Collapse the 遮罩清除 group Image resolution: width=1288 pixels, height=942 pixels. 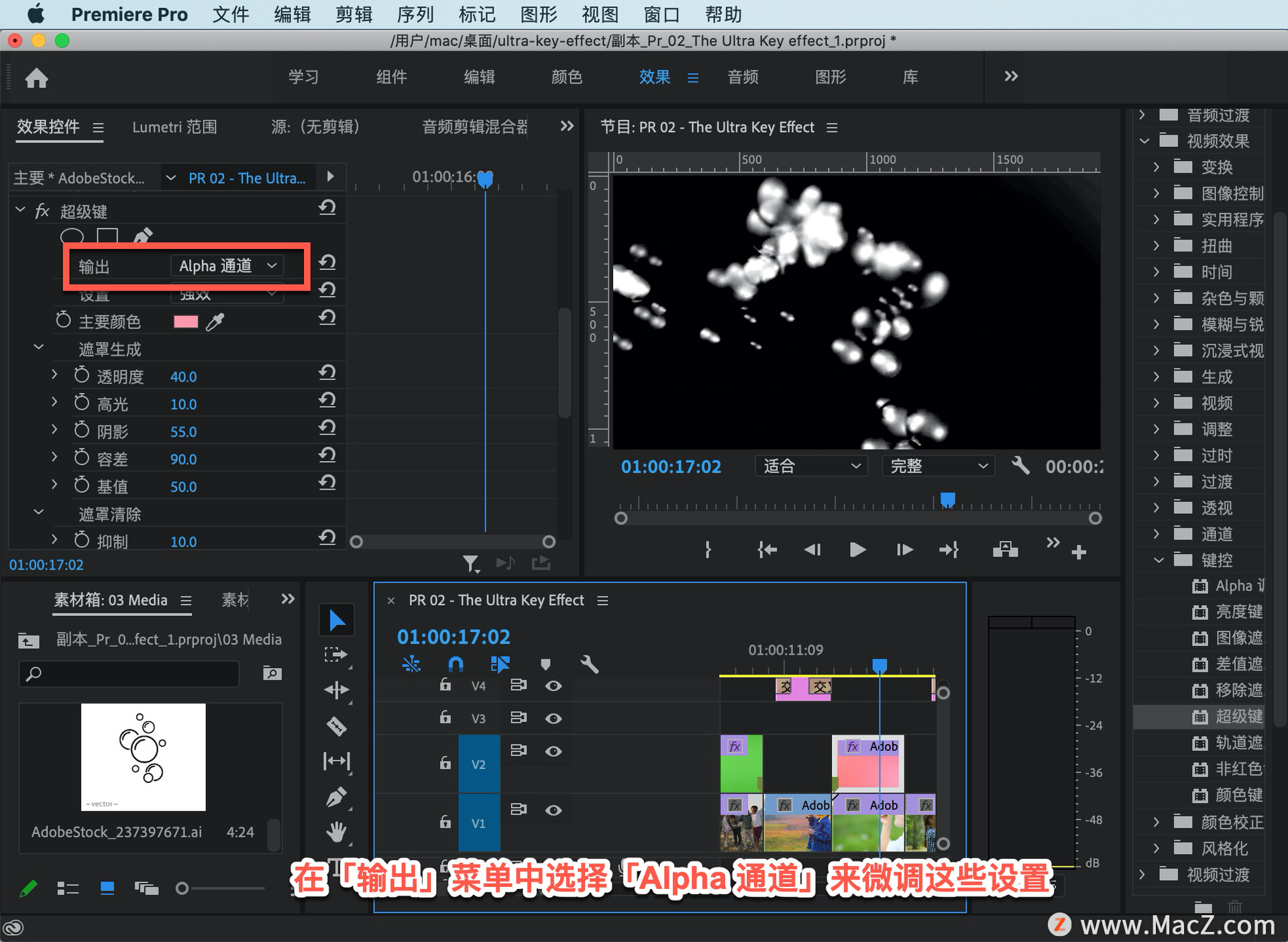39,513
